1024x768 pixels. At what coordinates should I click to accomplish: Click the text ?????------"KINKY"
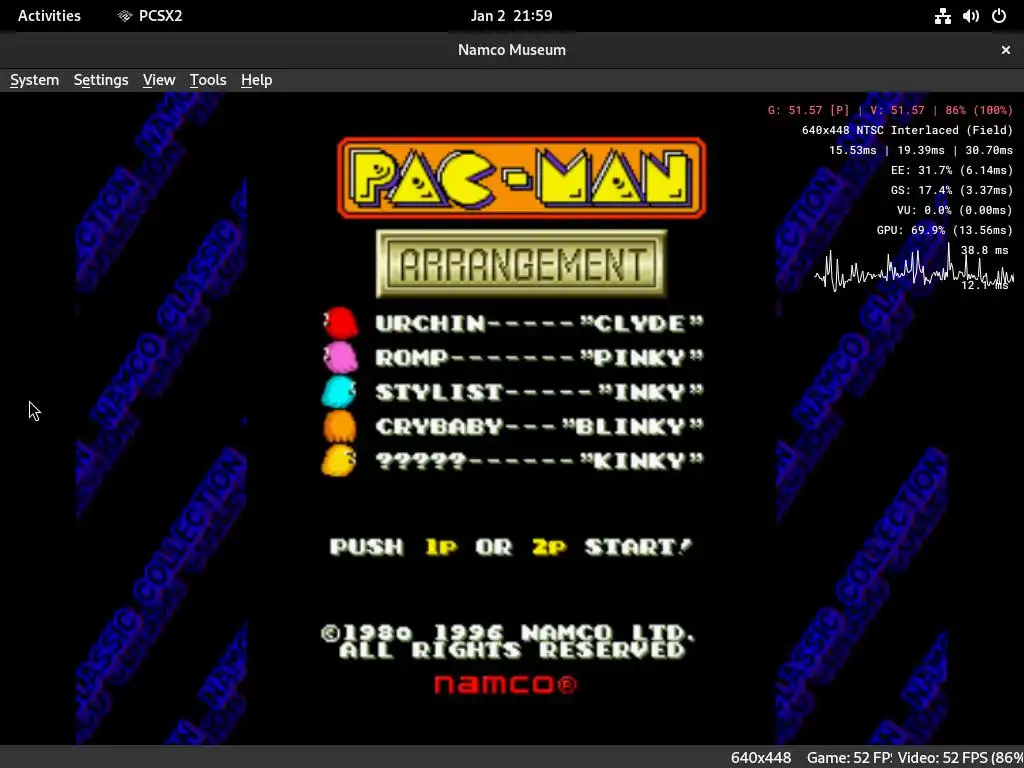click(539, 461)
